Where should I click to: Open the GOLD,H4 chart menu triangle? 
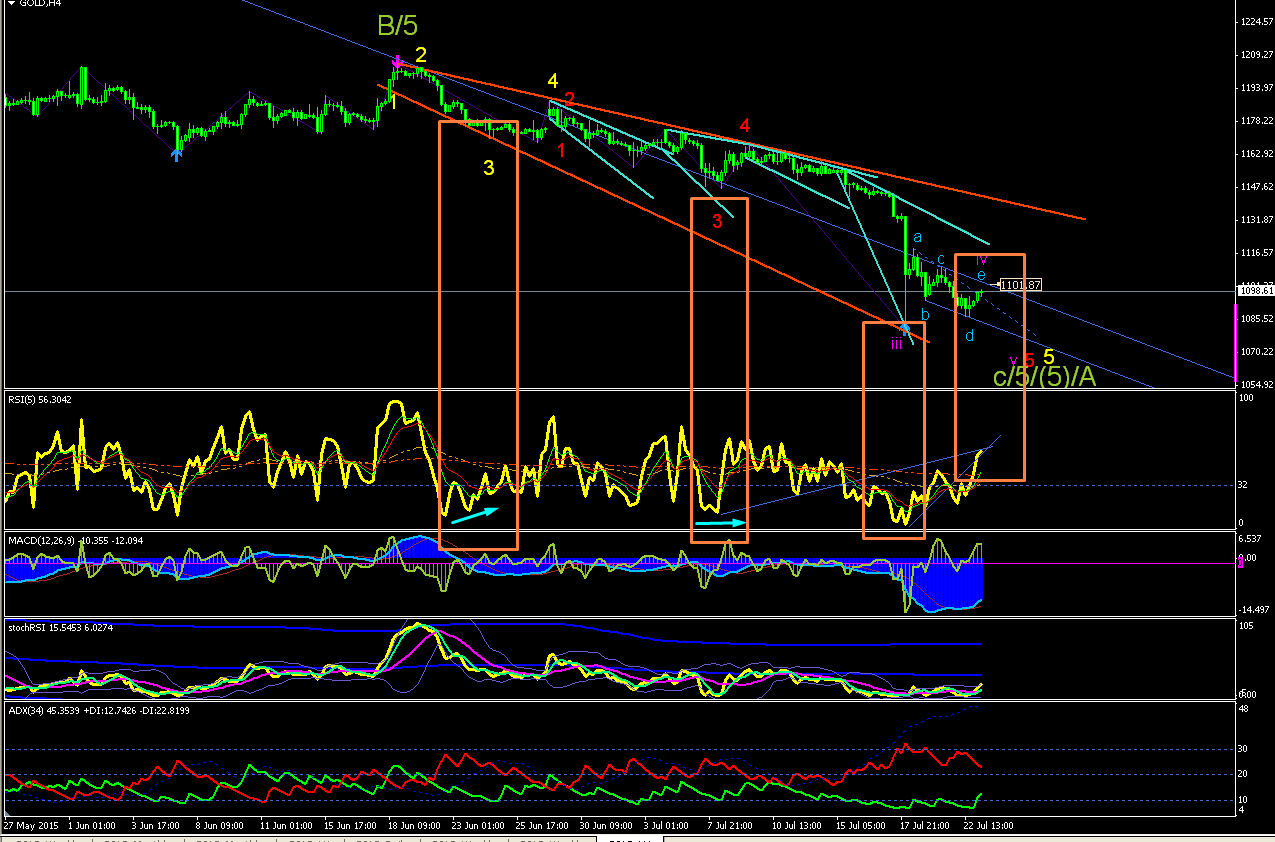tap(9, 5)
